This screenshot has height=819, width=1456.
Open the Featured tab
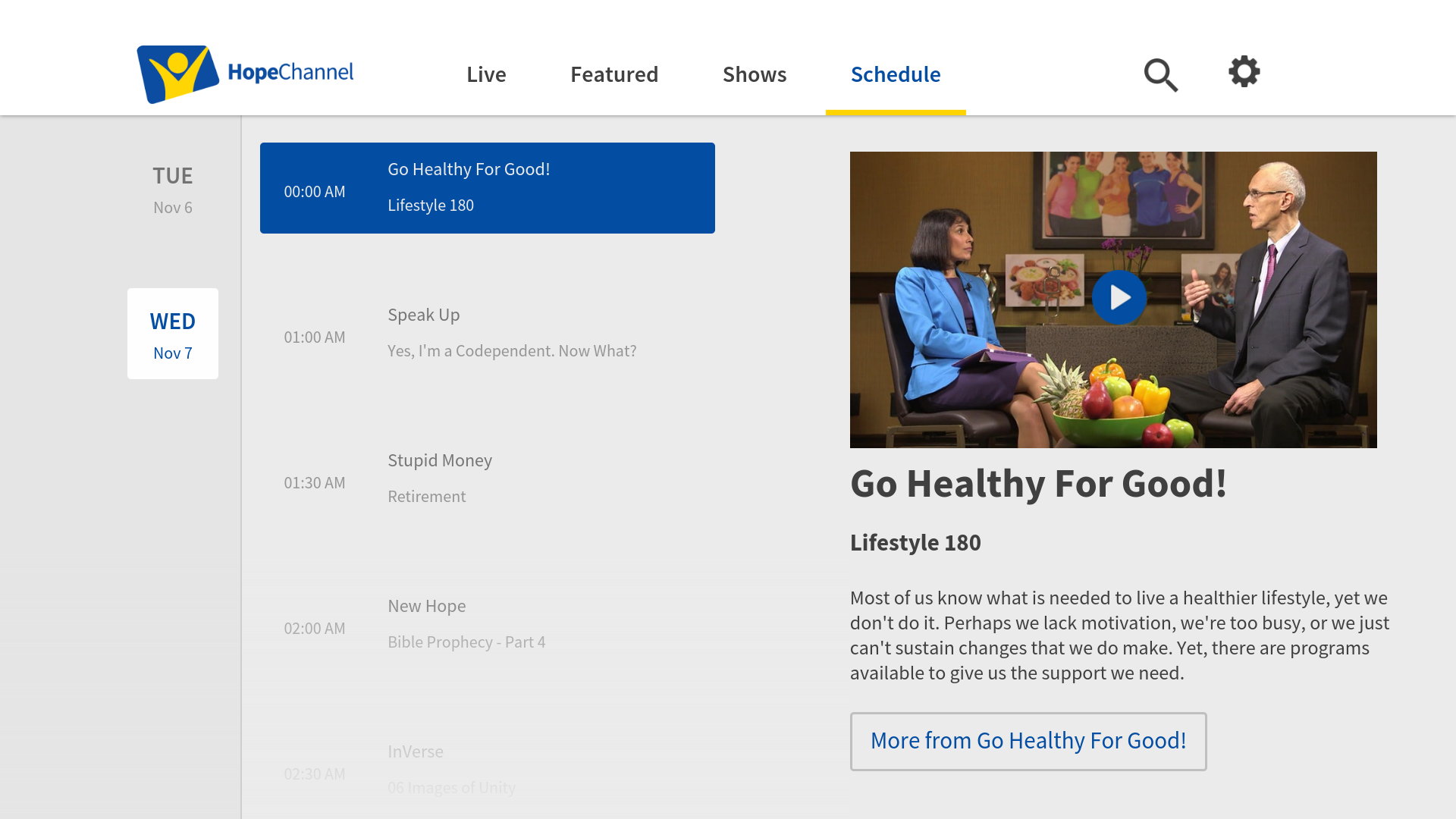613,74
